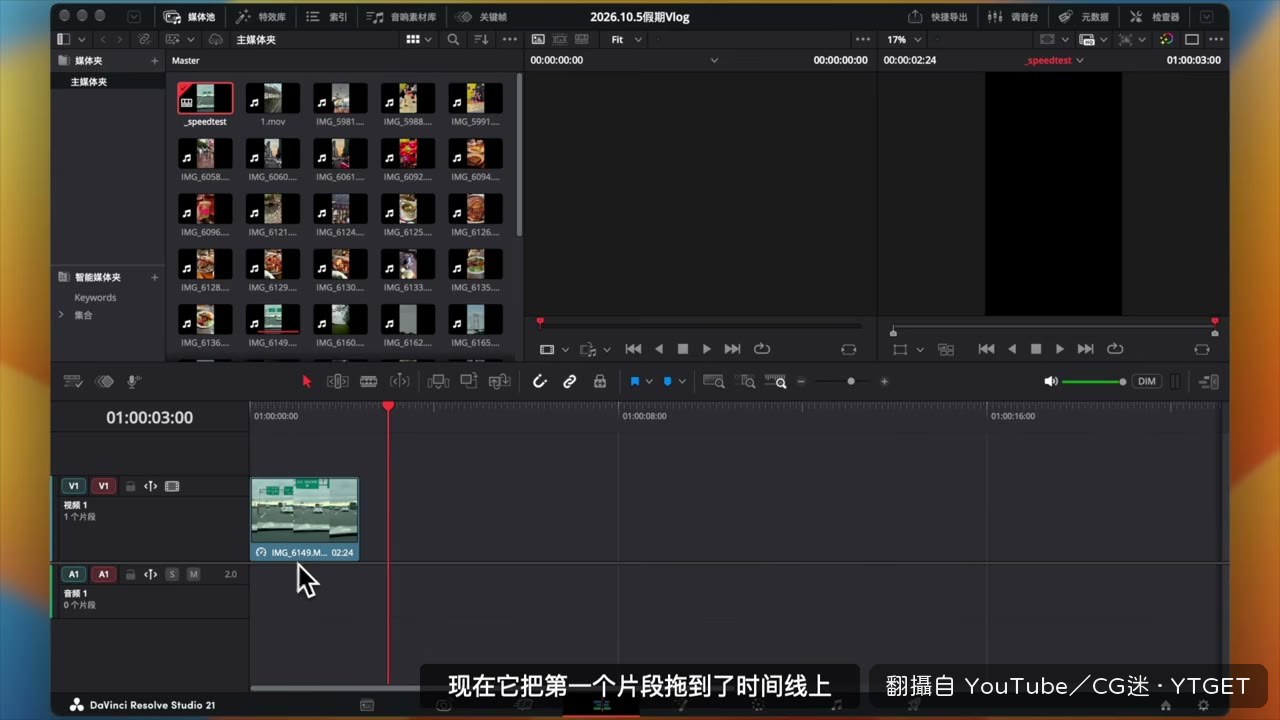Toggle timeline snapping magnet
The image size is (1280, 720).
tap(539, 381)
